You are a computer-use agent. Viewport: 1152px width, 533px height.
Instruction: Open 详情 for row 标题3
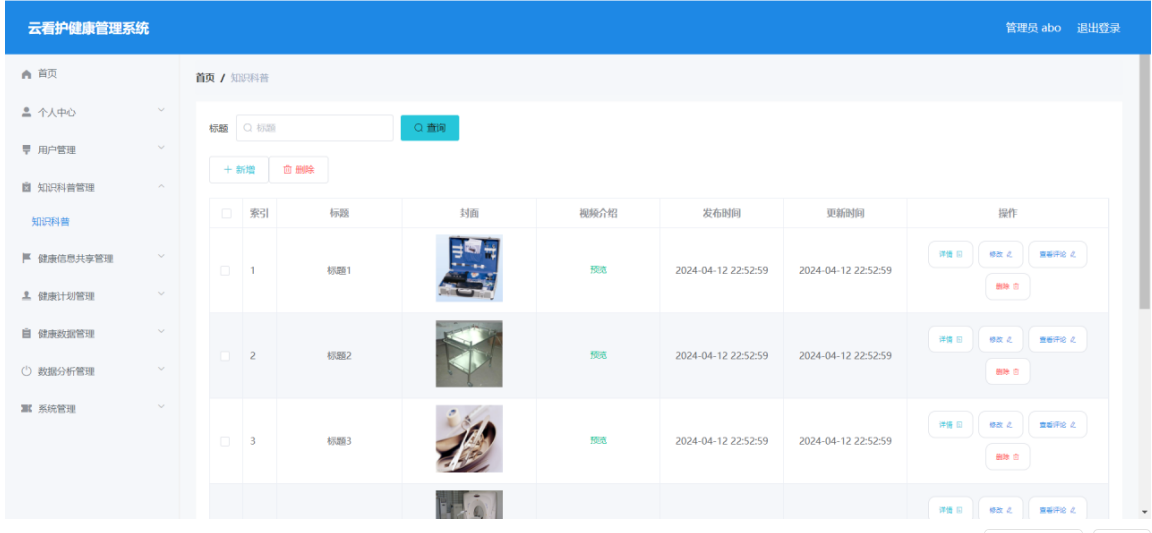click(951, 425)
